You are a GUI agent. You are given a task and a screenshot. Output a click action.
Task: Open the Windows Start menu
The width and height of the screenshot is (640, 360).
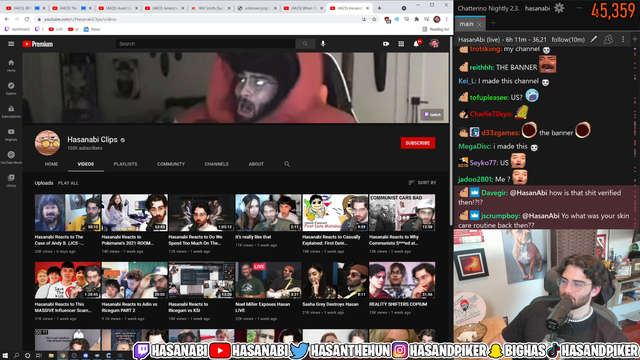(x=5, y=356)
